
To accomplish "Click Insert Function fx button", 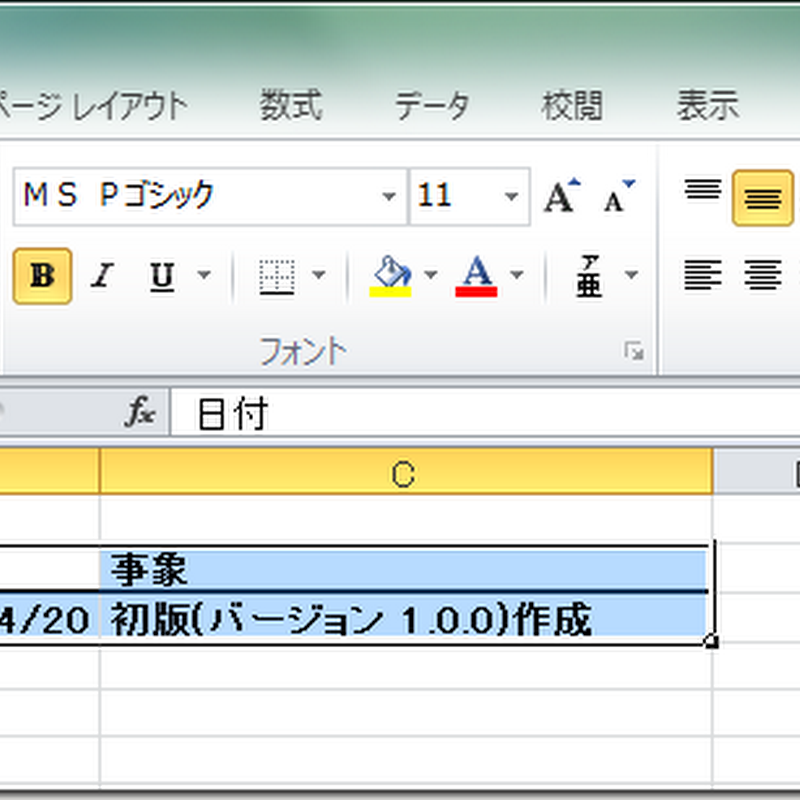I will (x=140, y=411).
